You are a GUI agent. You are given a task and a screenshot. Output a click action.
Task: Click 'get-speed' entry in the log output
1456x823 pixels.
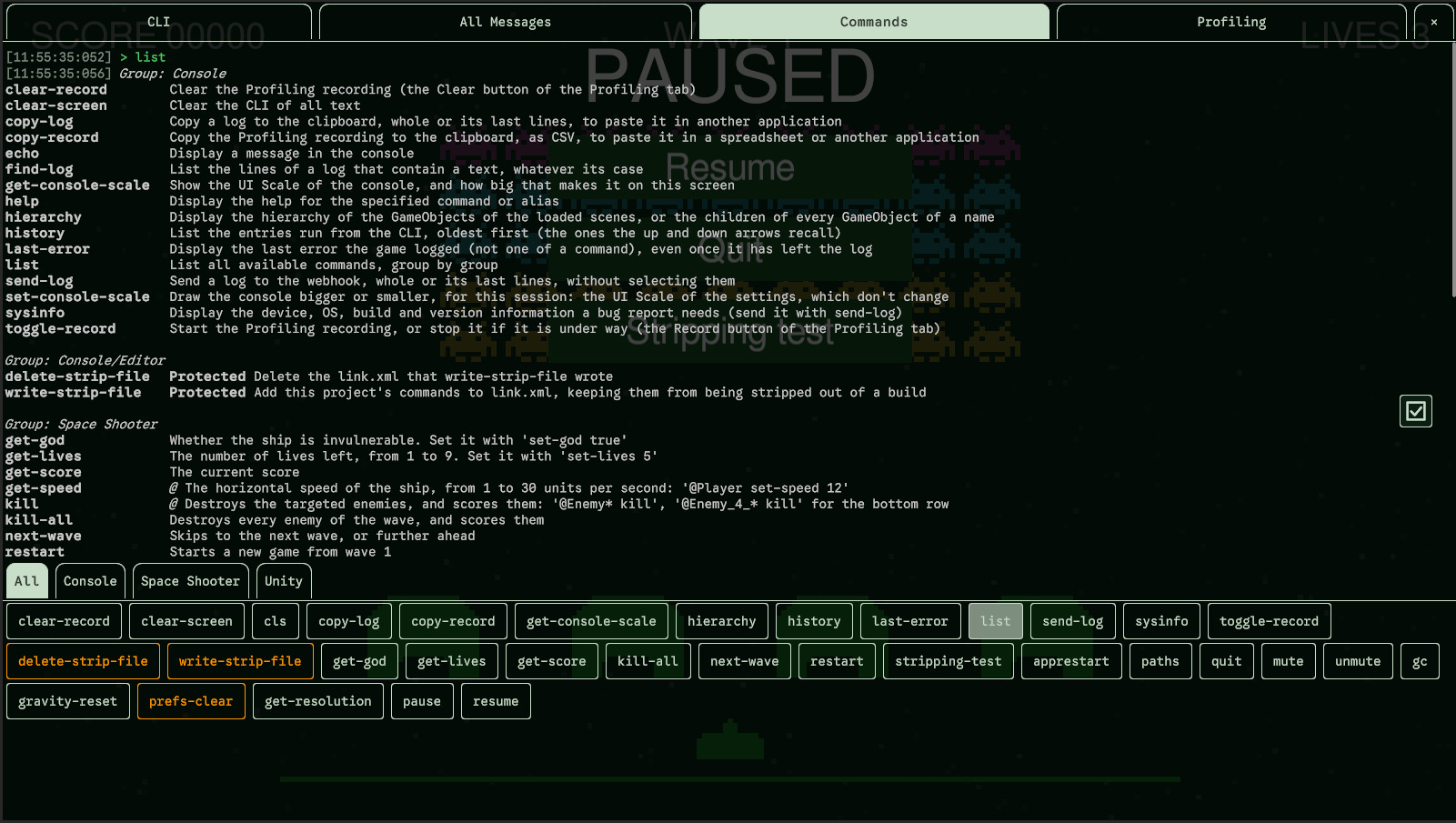pyautogui.click(x=44, y=488)
